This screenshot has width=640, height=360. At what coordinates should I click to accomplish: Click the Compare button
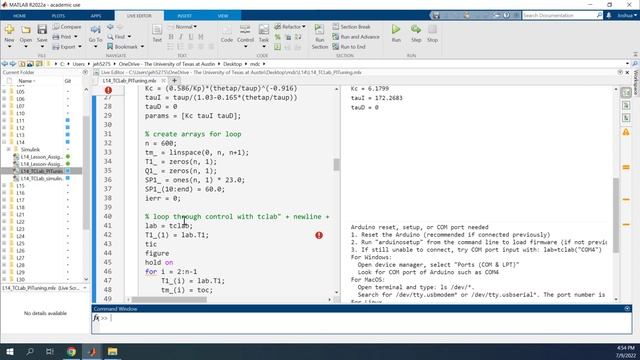(x=67, y=27)
